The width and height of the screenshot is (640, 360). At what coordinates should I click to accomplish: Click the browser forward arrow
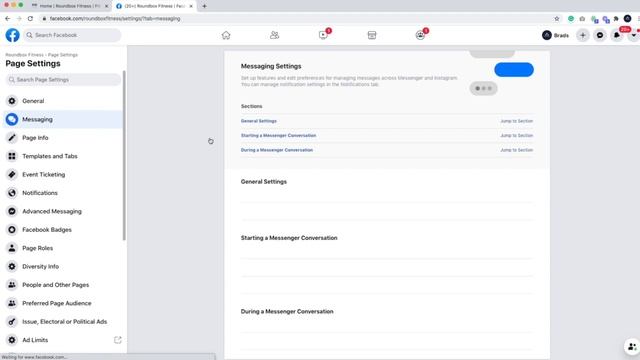19,18
